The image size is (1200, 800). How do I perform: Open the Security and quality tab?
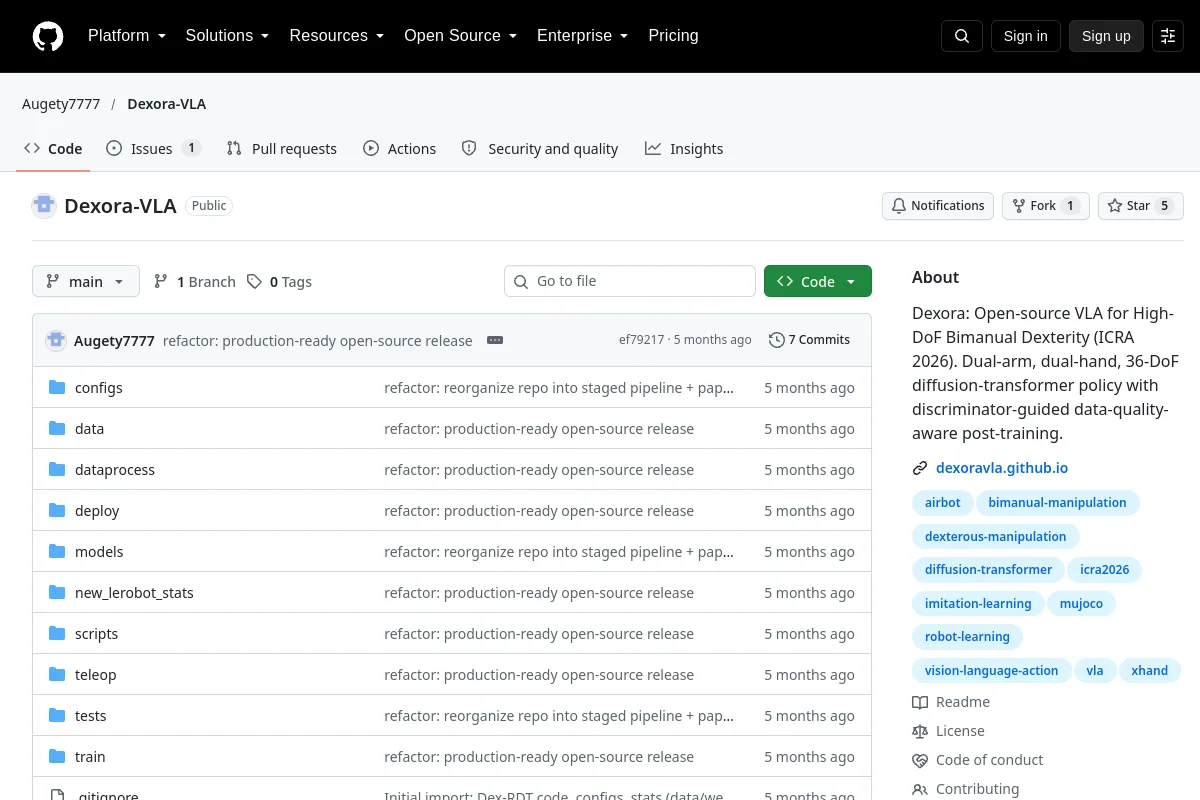(x=539, y=149)
